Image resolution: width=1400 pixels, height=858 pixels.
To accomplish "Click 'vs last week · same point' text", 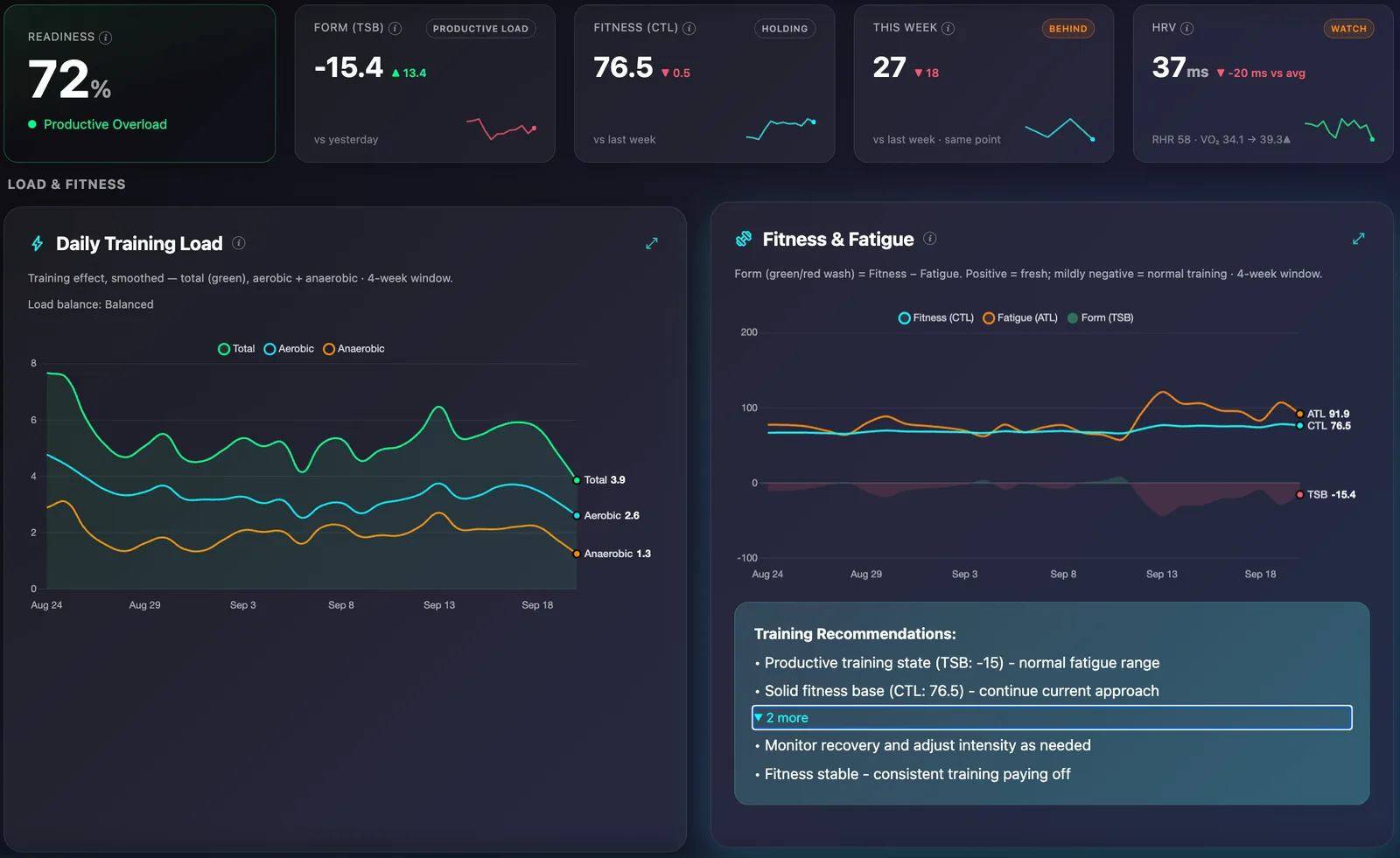I will (x=936, y=140).
